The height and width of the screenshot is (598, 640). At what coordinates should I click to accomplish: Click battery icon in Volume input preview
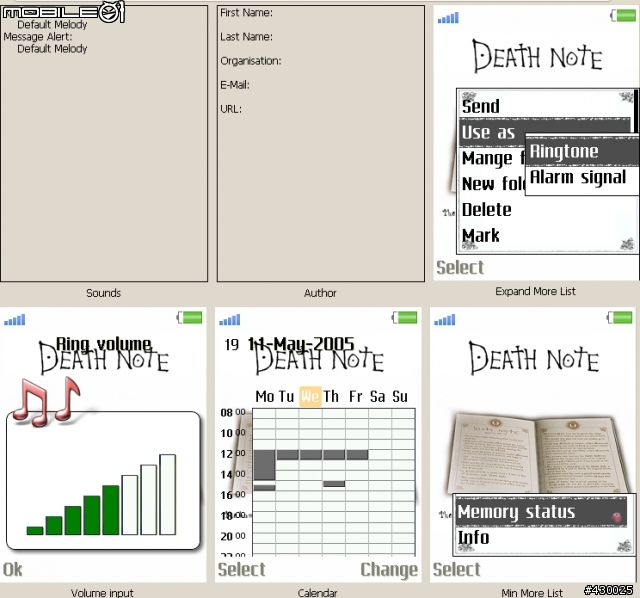189,318
